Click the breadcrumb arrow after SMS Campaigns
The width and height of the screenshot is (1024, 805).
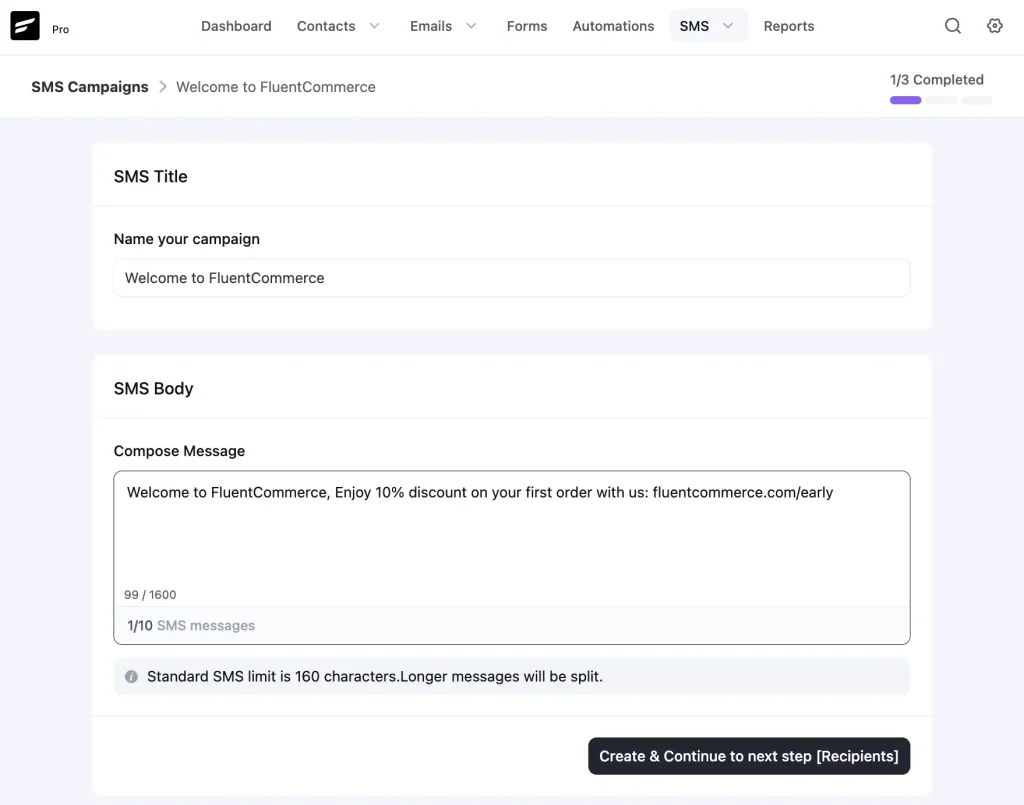[x=162, y=87]
